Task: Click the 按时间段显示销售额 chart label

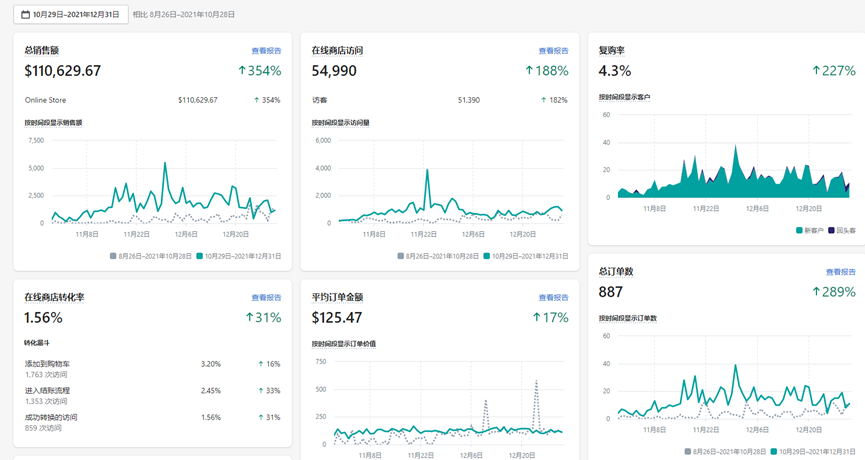Action: pyautogui.click(x=53, y=122)
